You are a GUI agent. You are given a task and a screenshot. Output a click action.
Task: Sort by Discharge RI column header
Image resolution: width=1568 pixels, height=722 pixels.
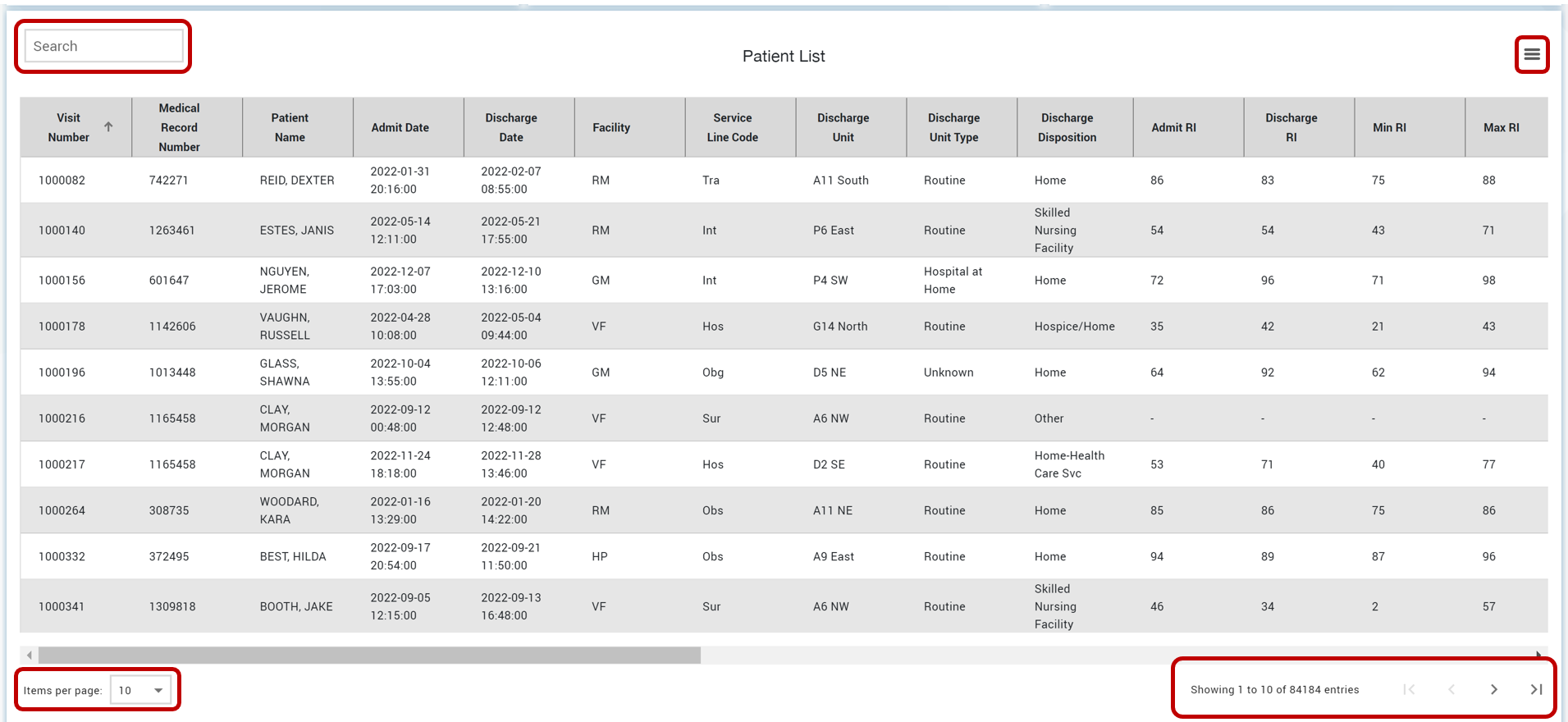[1291, 127]
